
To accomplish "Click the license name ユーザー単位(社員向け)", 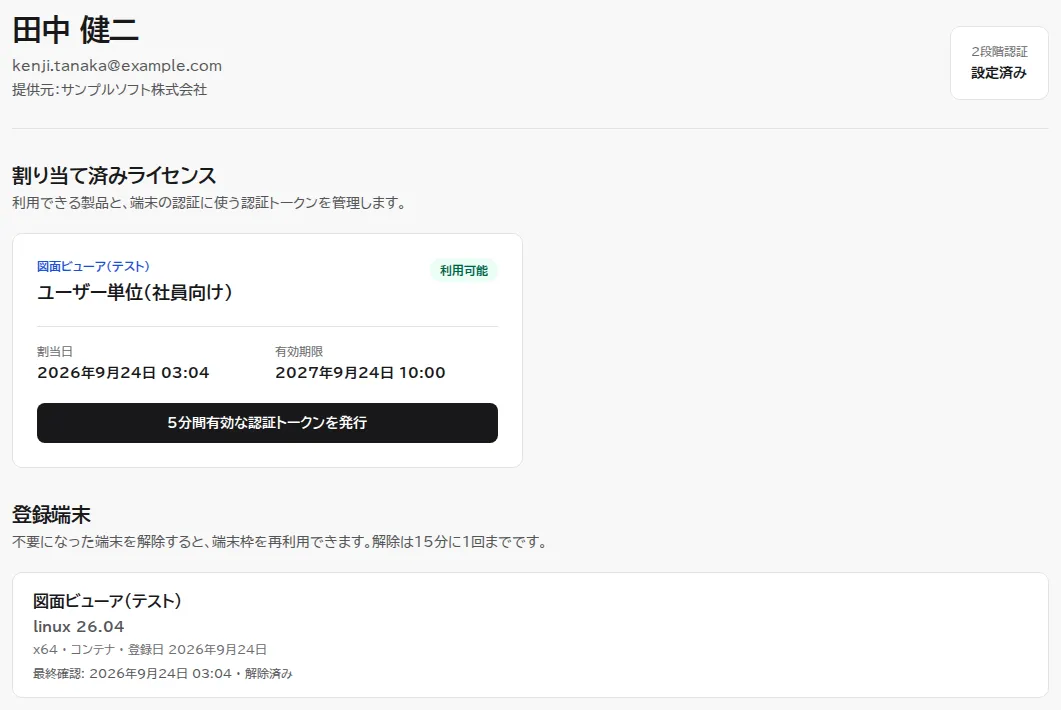I will (x=135, y=292).
